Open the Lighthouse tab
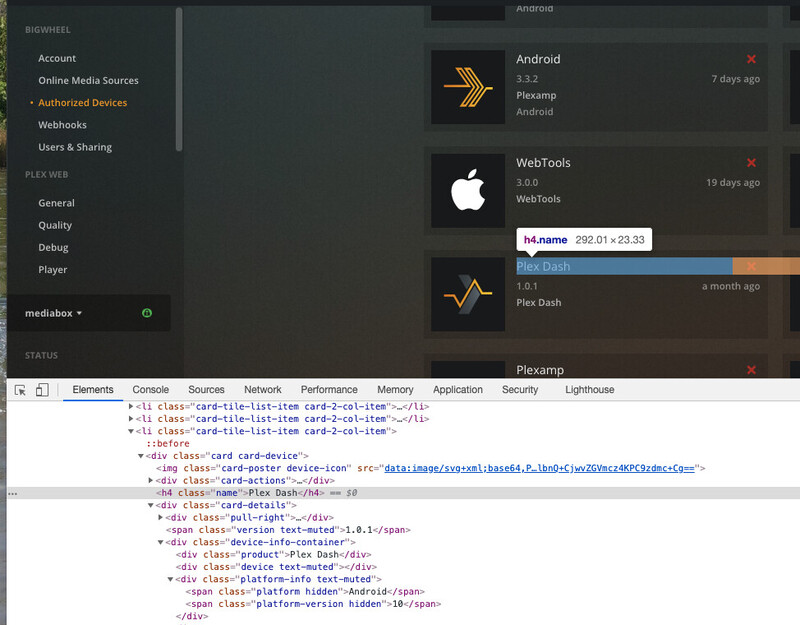The width and height of the screenshot is (800, 625). coord(589,390)
